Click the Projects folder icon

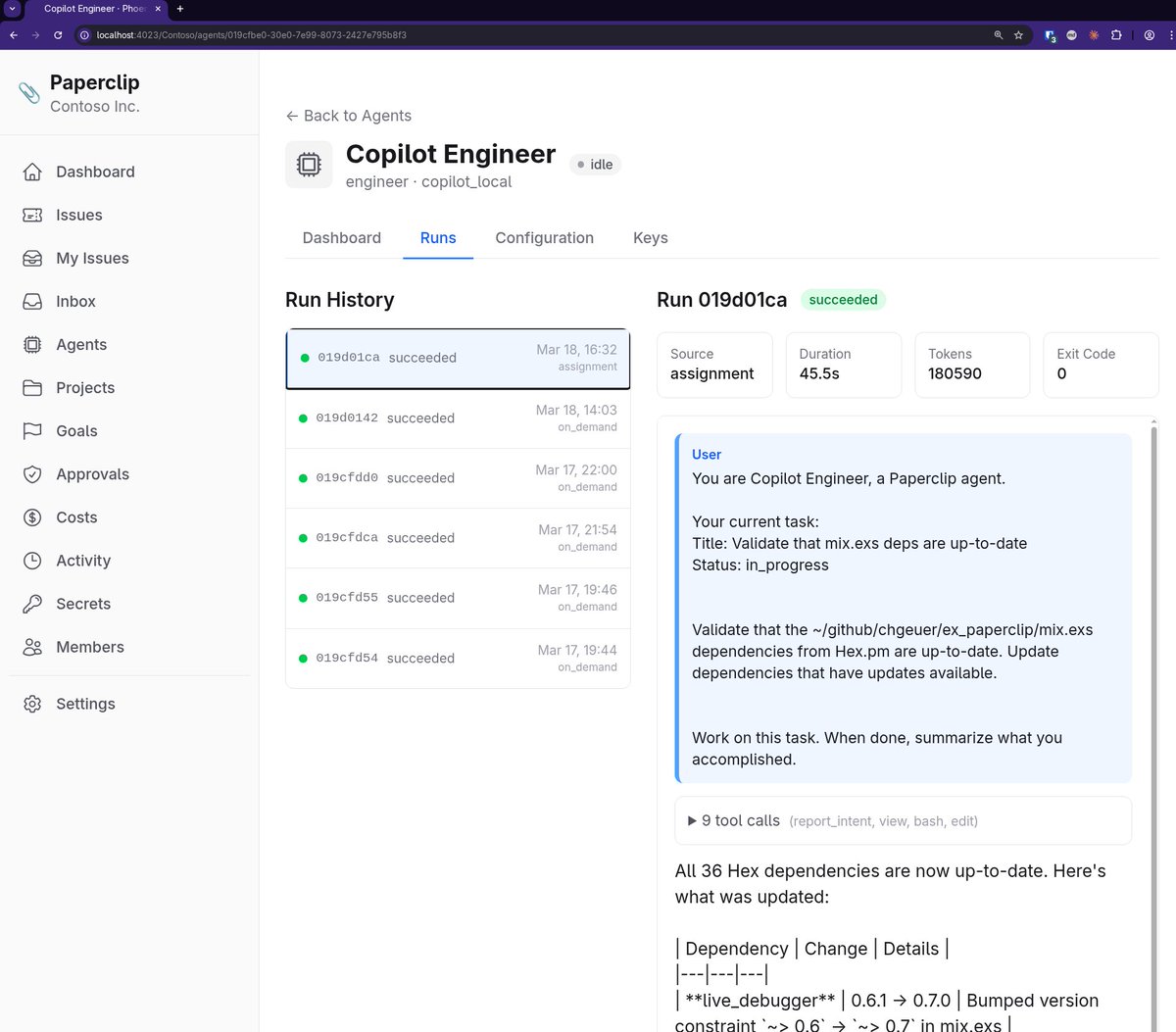(x=32, y=387)
